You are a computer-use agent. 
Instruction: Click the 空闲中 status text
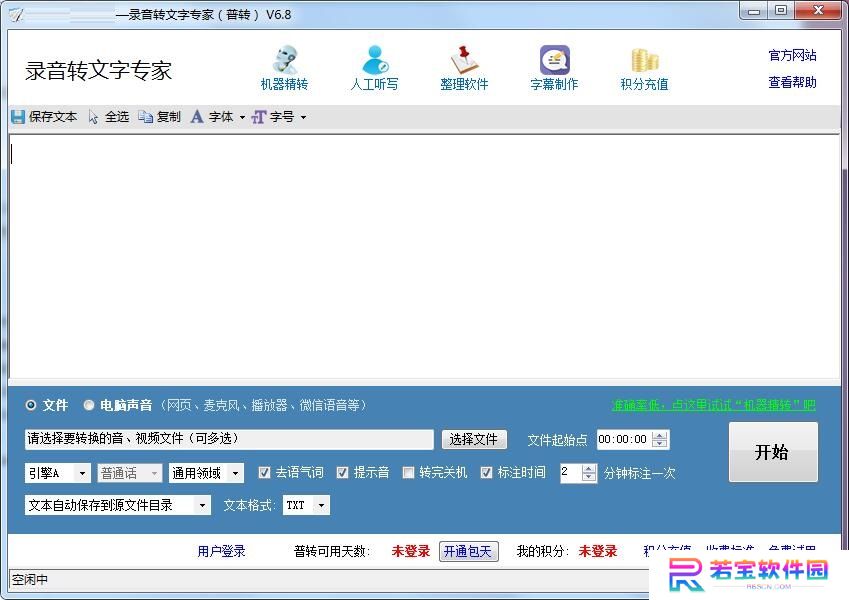tap(30, 580)
